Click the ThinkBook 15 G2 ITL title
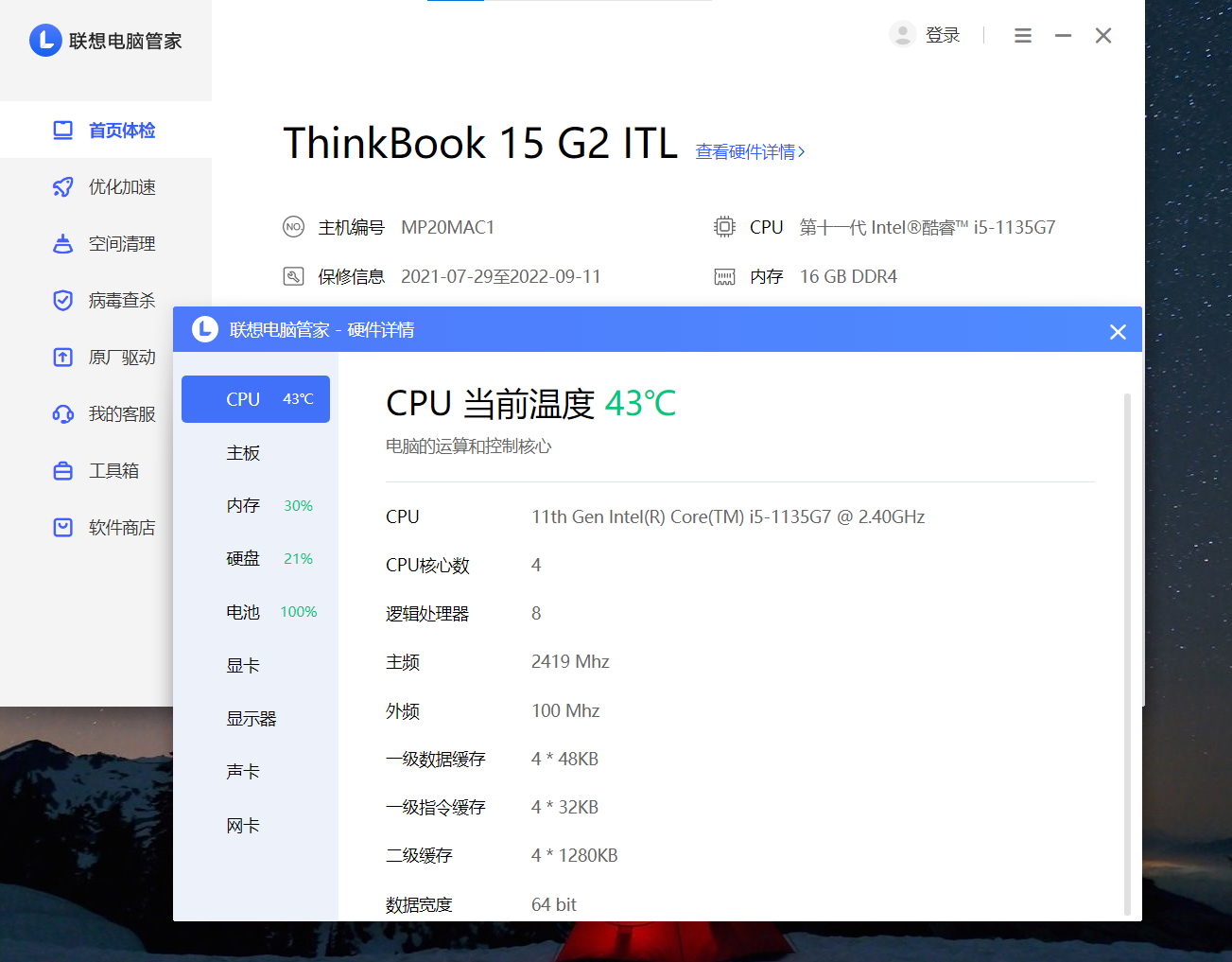The image size is (1232, 962). coord(480,144)
